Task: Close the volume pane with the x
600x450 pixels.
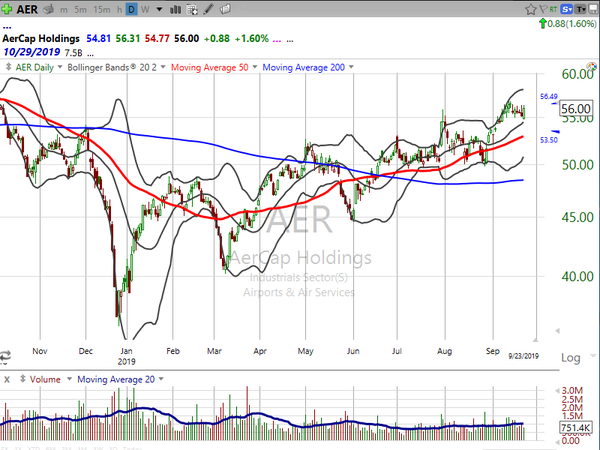Action: click(7, 380)
